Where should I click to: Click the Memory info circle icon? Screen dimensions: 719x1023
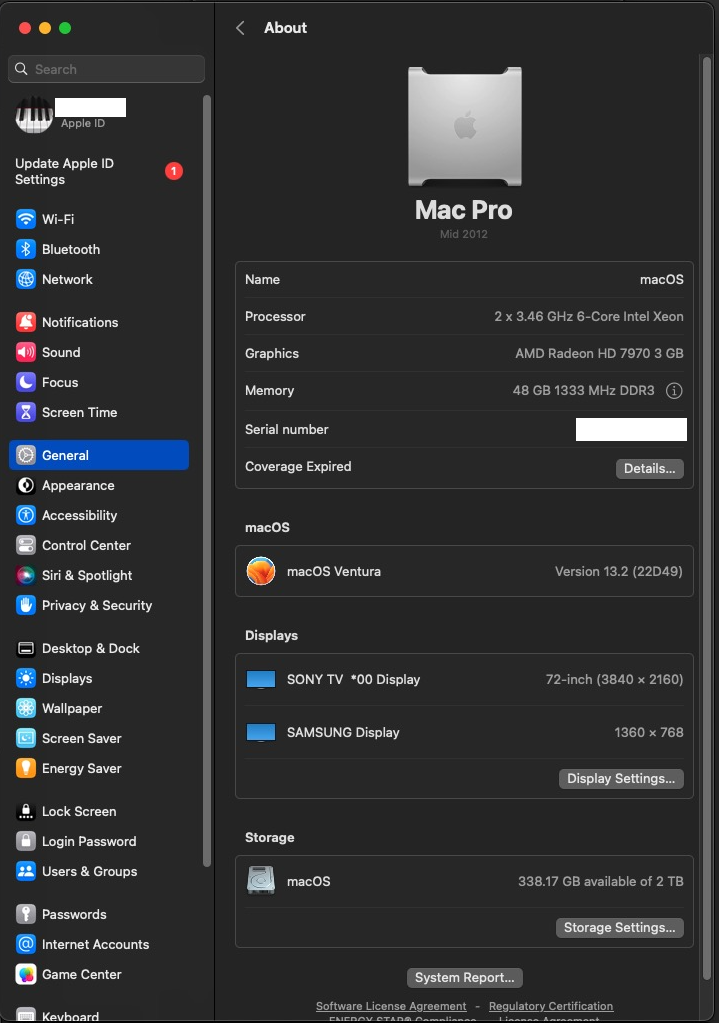tap(674, 391)
